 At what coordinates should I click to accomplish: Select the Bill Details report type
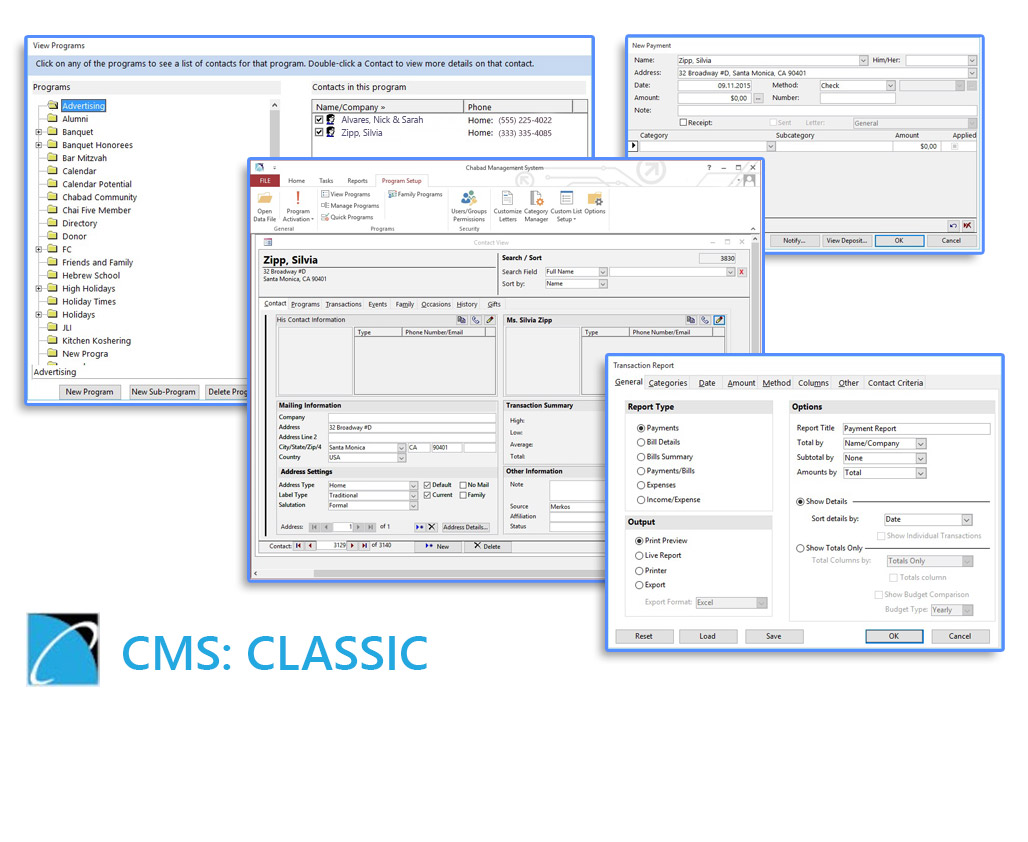pyautogui.click(x=641, y=442)
